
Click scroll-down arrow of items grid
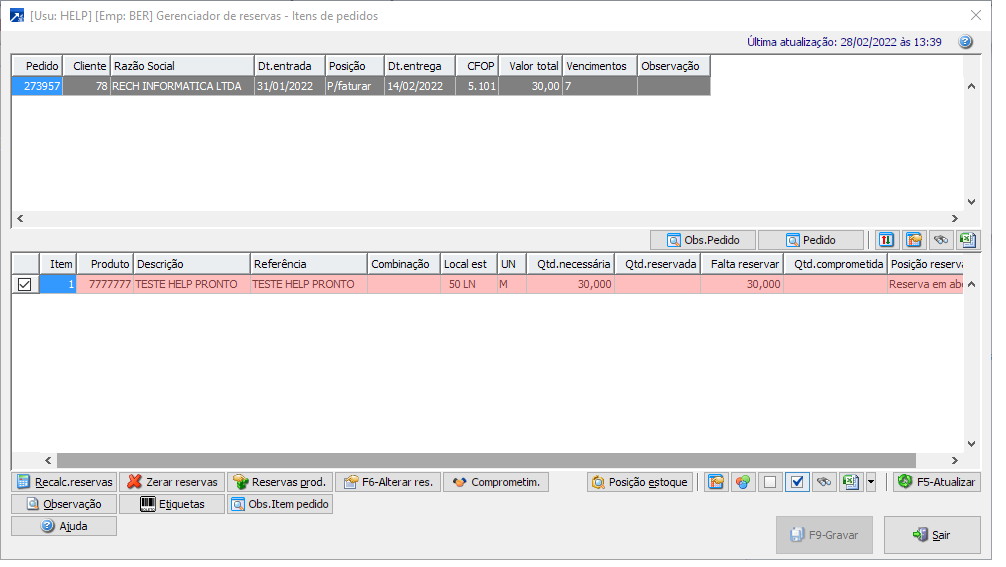[x=971, y=444]
